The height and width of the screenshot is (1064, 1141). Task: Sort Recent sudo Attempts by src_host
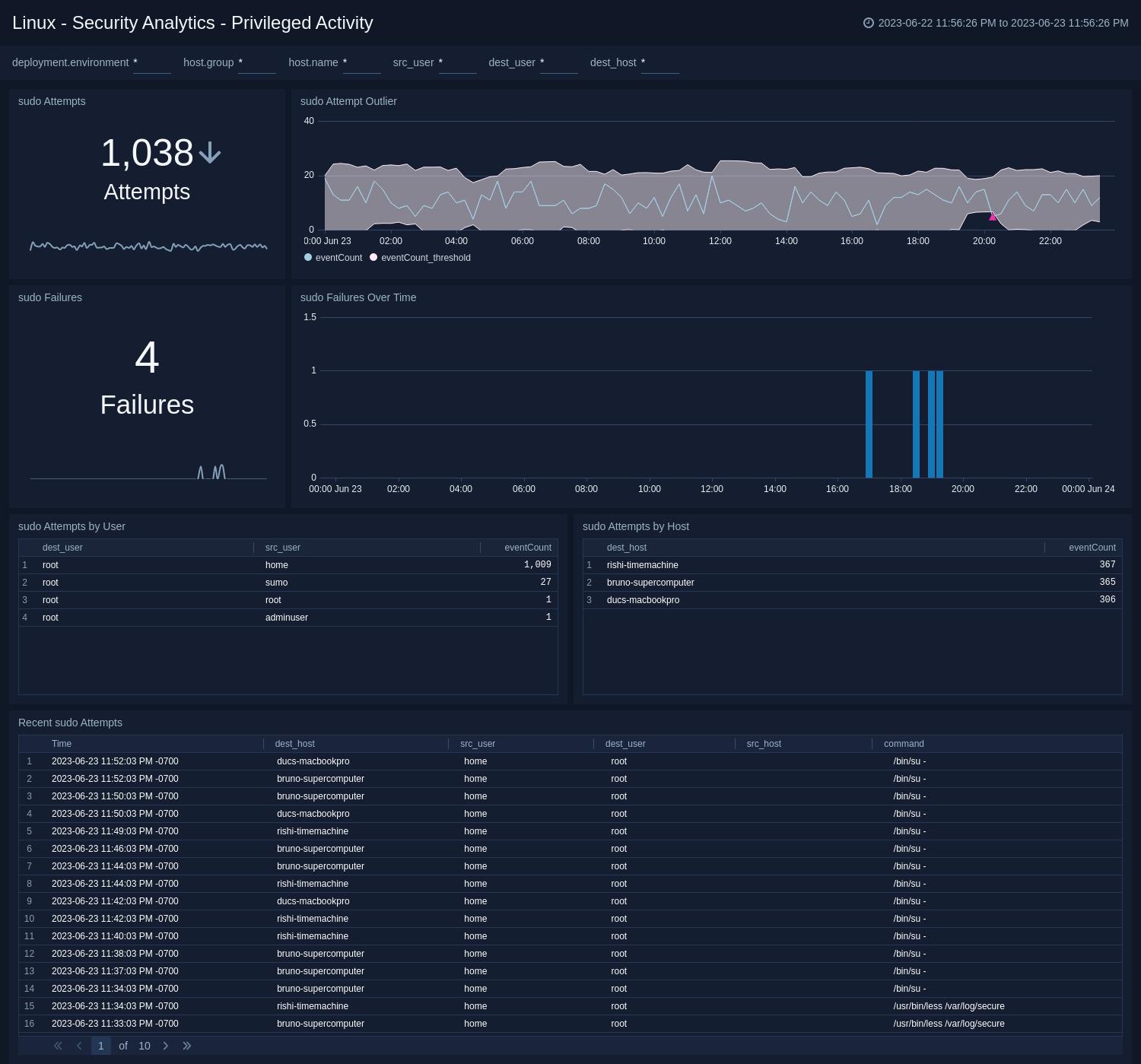(x=764, y=744)
